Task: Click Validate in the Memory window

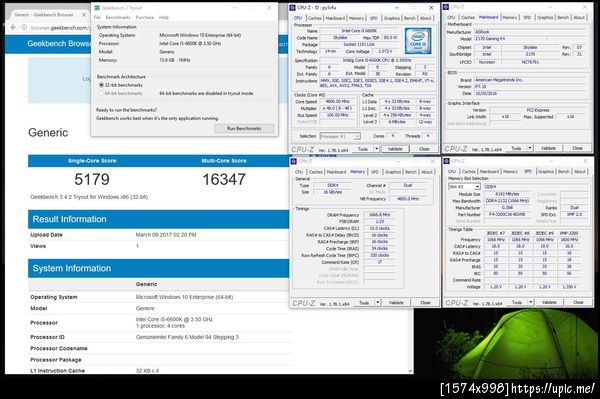Action: click(x=396, y=303)
